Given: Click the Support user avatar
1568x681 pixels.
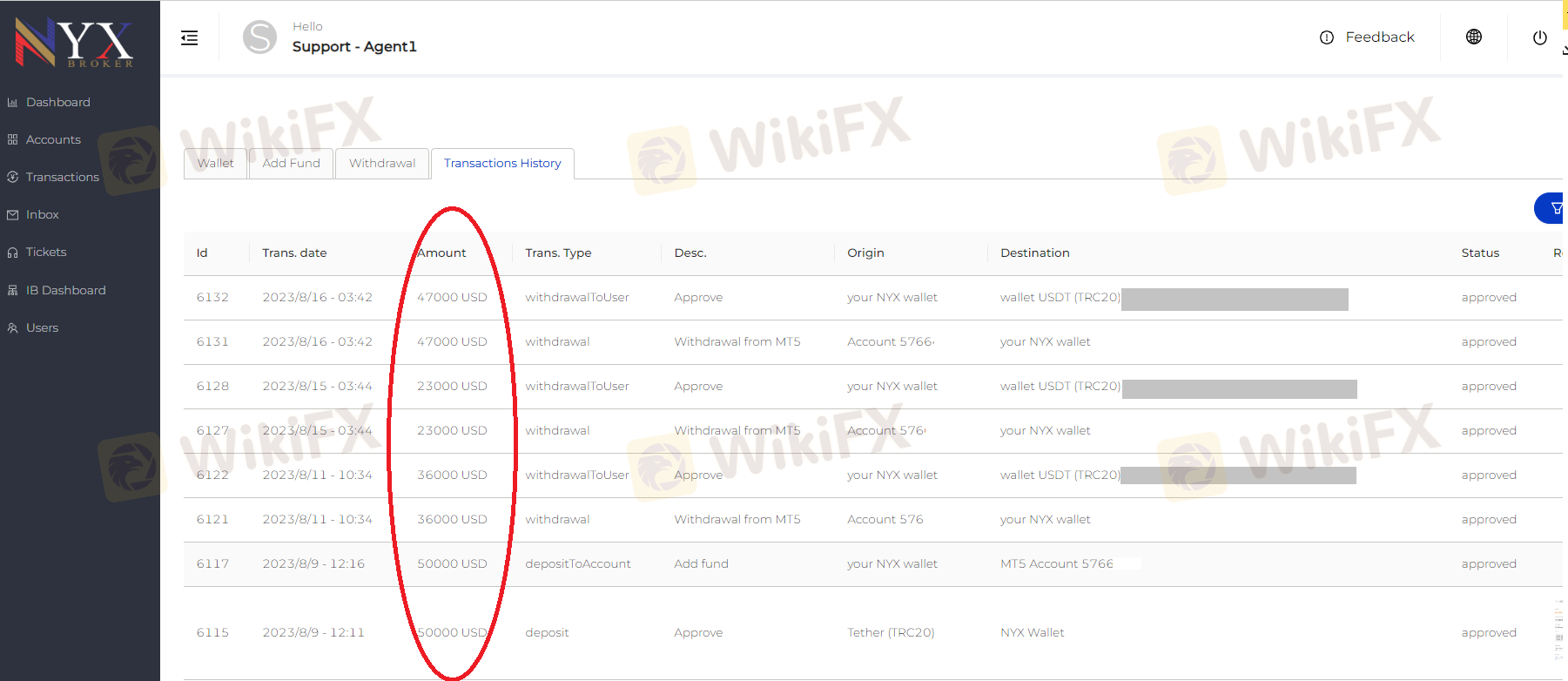Looking at the screenshot, I should (x=259, y=37).
